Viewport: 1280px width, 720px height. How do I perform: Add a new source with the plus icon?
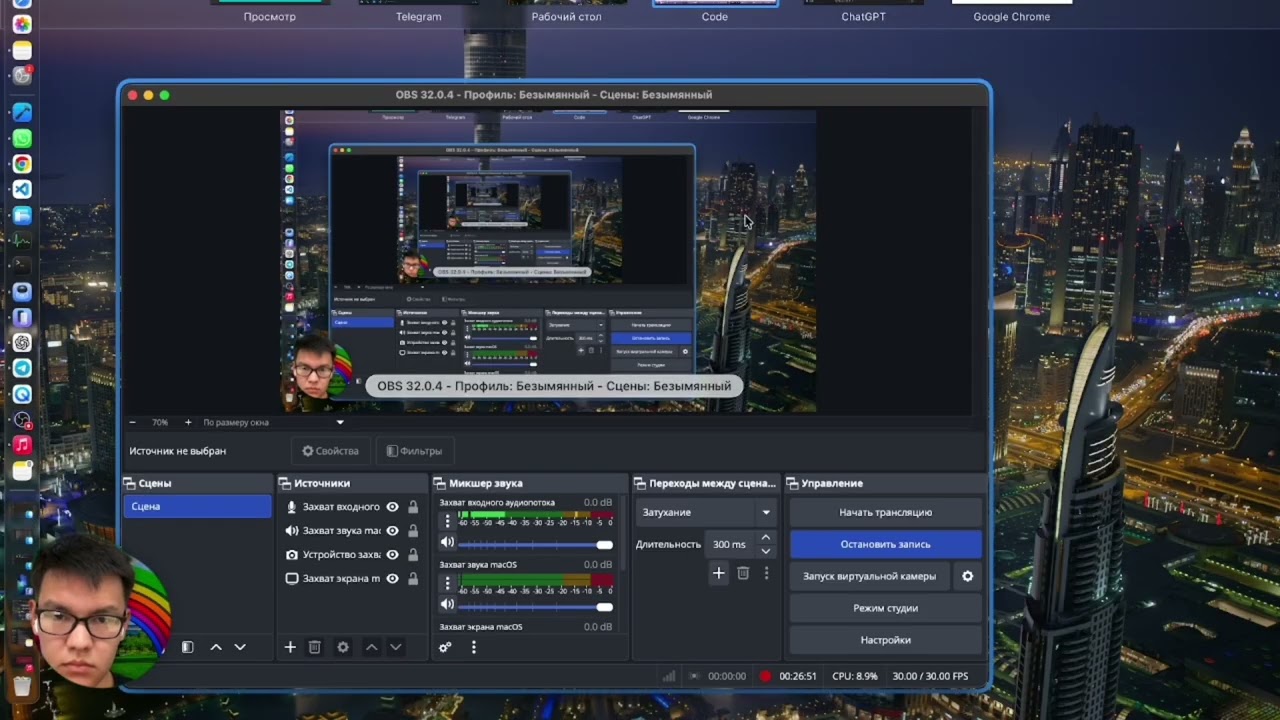pos(290,647)
